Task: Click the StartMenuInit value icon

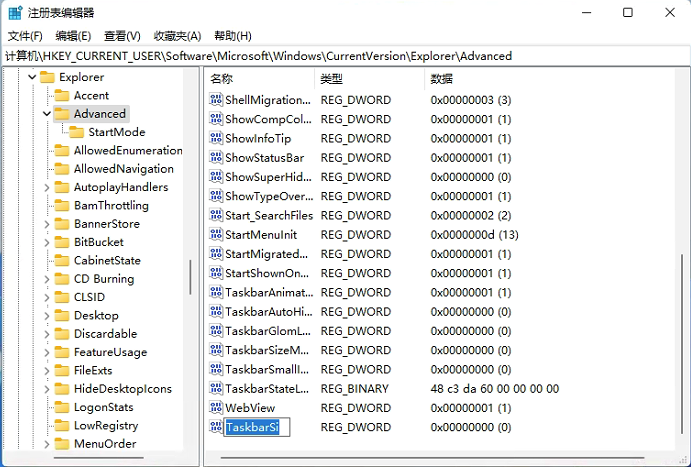Action: [215, 234]
